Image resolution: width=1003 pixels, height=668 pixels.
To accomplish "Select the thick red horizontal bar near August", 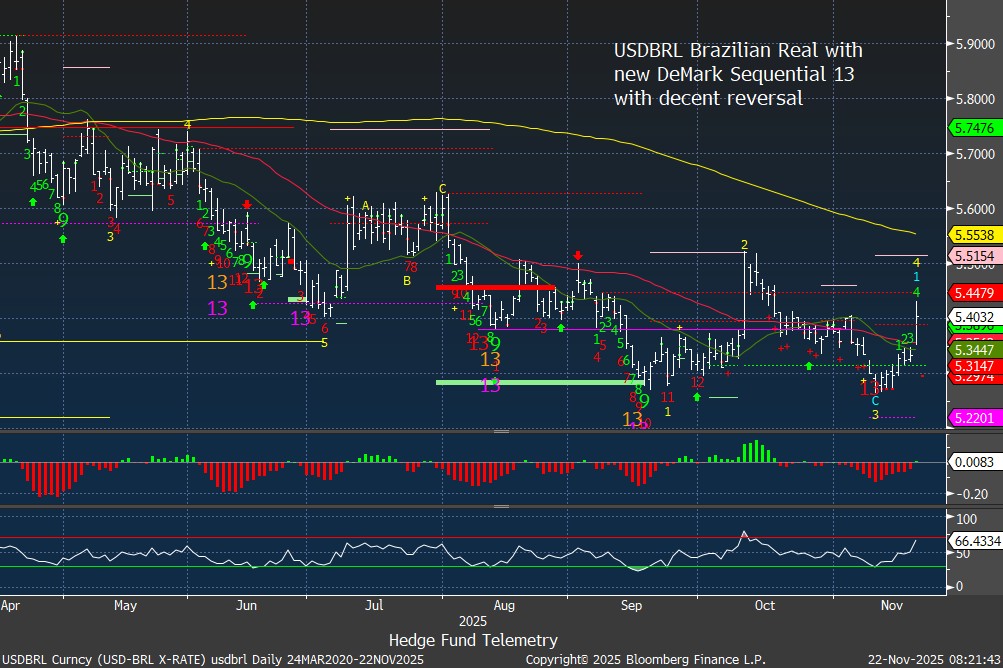I will [495, 287].
